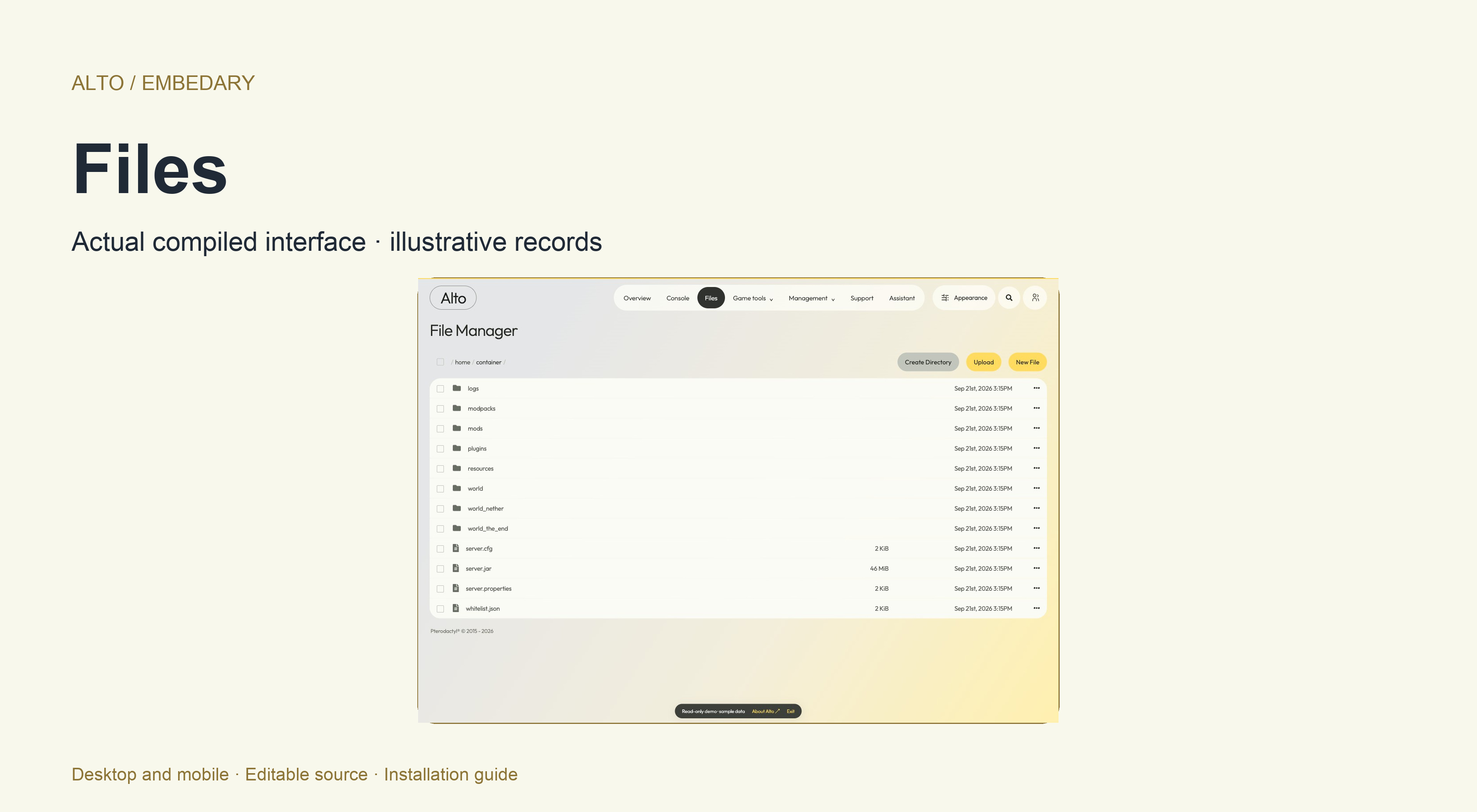Open the options menu for logs folder

[x=1036, y=388]
